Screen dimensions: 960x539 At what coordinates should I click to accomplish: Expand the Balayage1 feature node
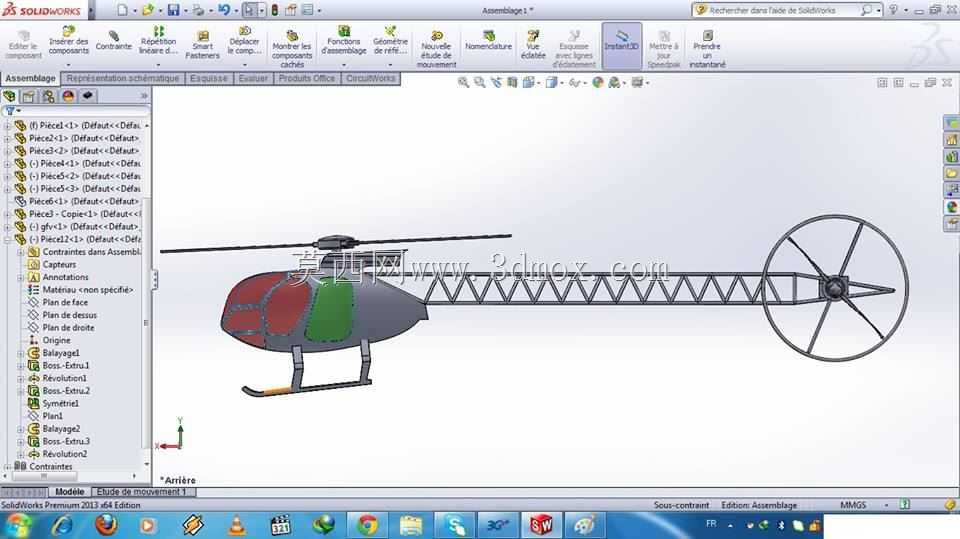(x=21, y=353)
